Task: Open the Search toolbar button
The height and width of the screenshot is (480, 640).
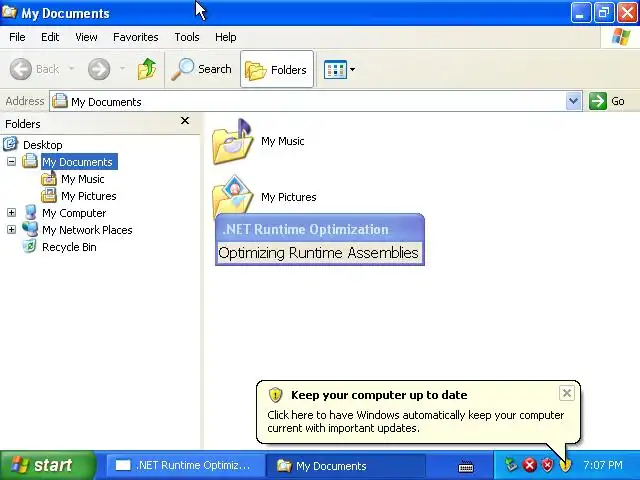Action: point(202,69)
